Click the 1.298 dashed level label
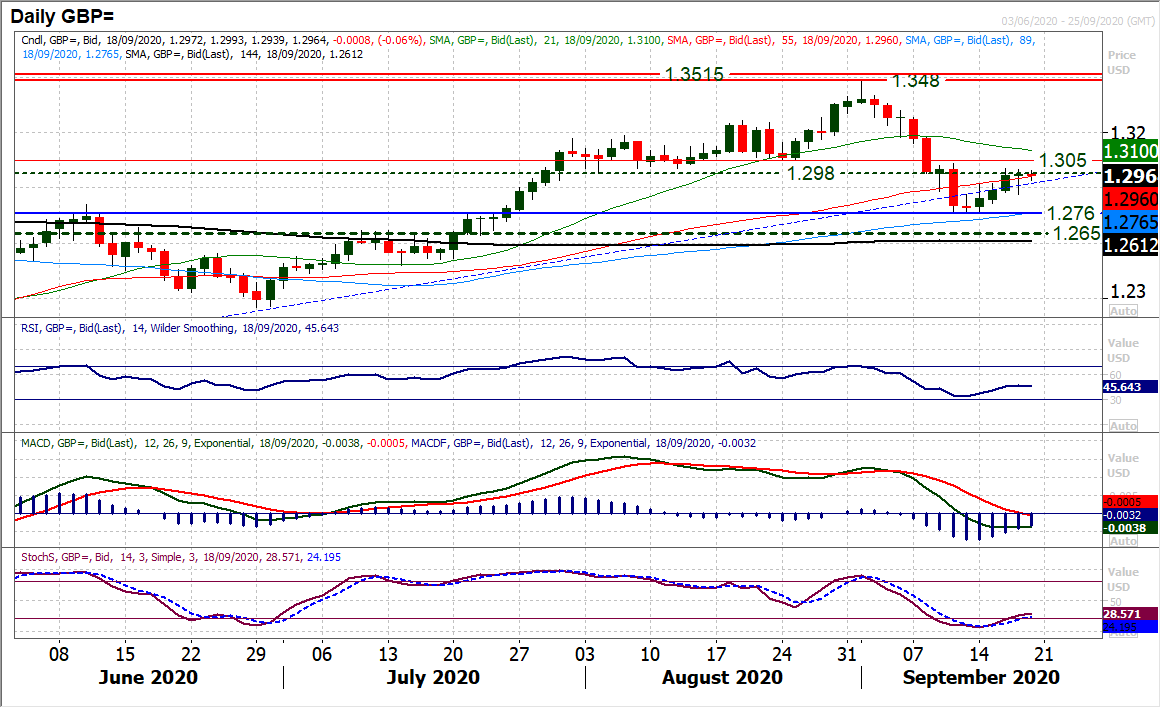 point(811,173)
